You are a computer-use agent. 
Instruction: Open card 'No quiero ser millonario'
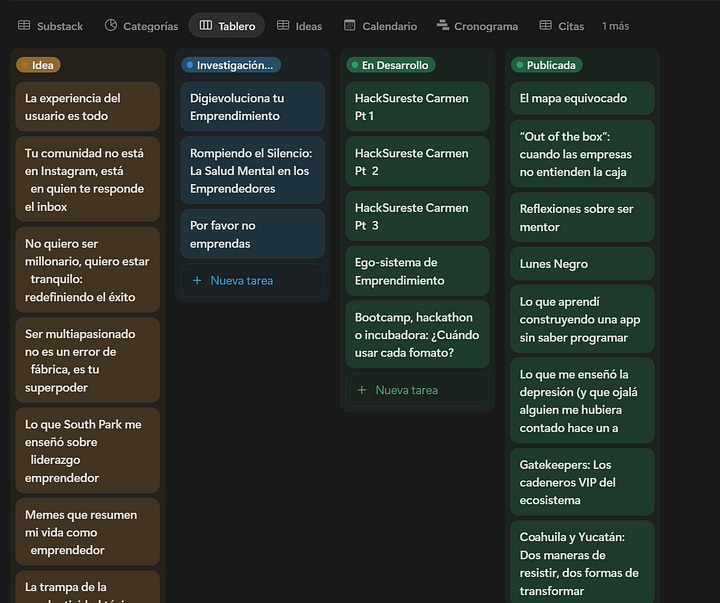coord(87,270)
